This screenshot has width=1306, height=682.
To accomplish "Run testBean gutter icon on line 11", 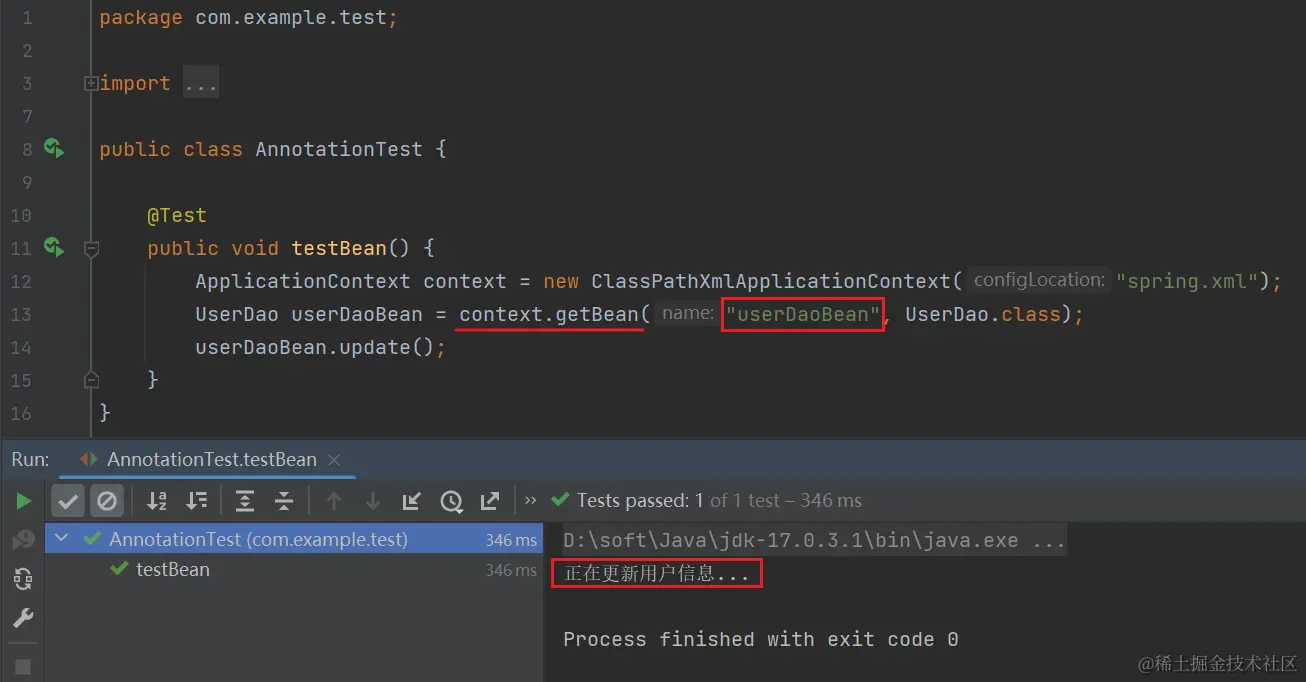I will pyautogui.click(x=54, y=247).
